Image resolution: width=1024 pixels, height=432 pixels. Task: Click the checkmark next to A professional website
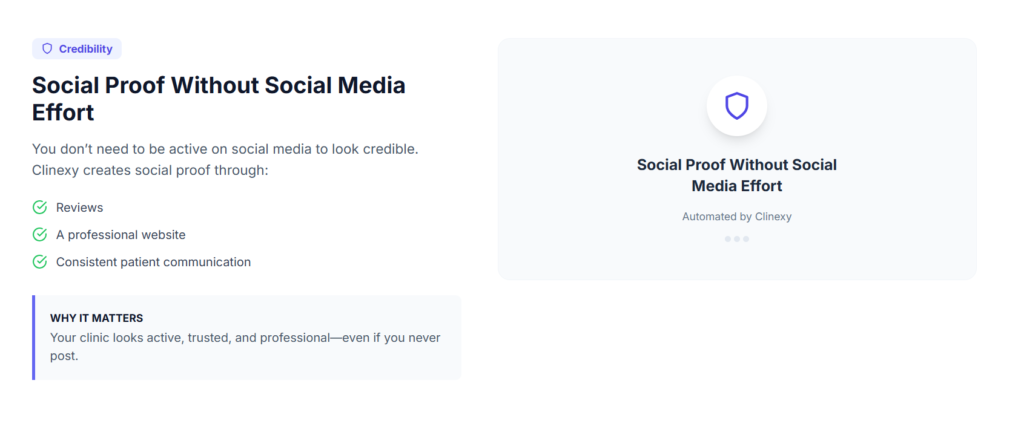[x=40, y=235]
